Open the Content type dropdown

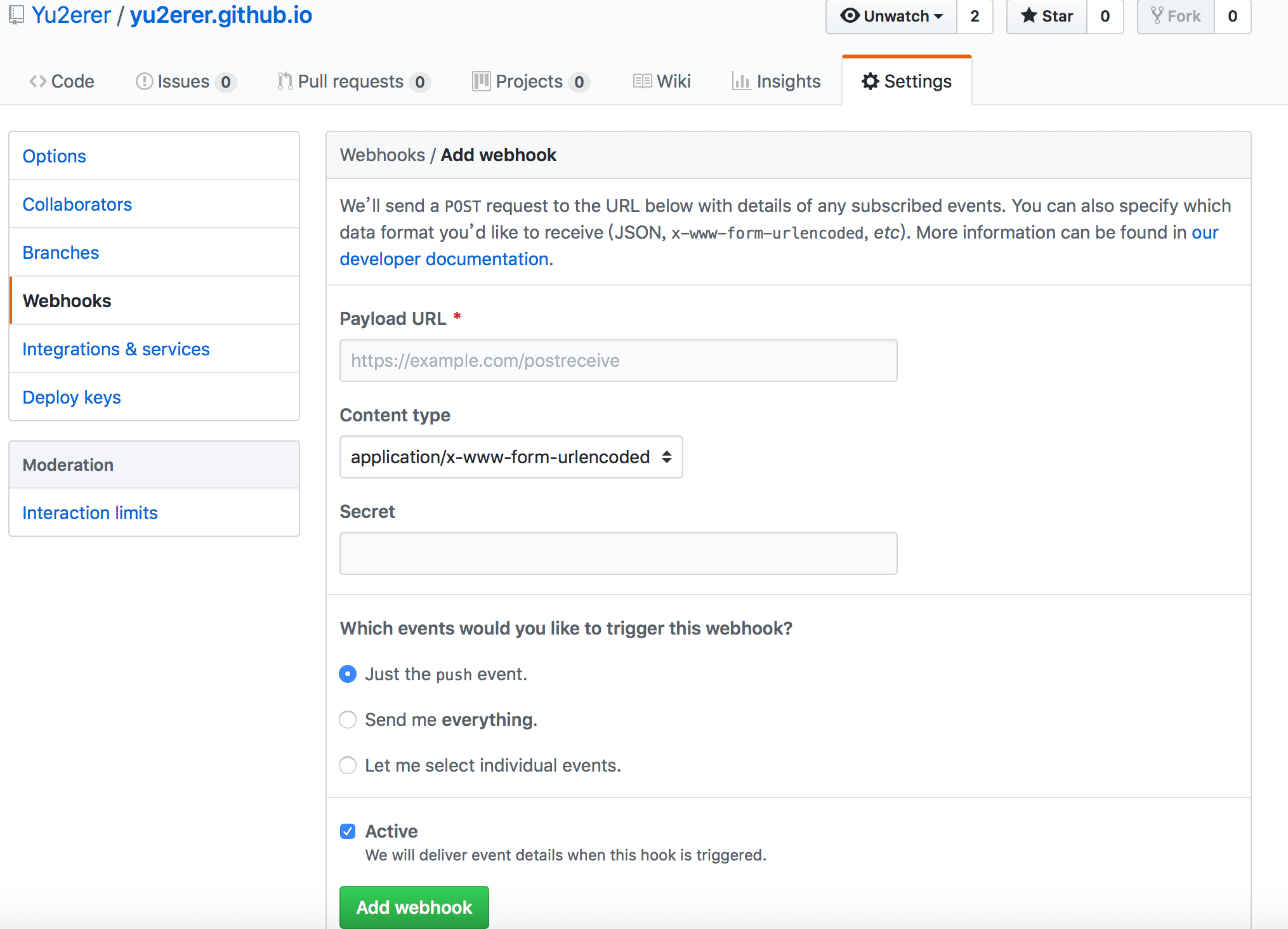[511, 457]
